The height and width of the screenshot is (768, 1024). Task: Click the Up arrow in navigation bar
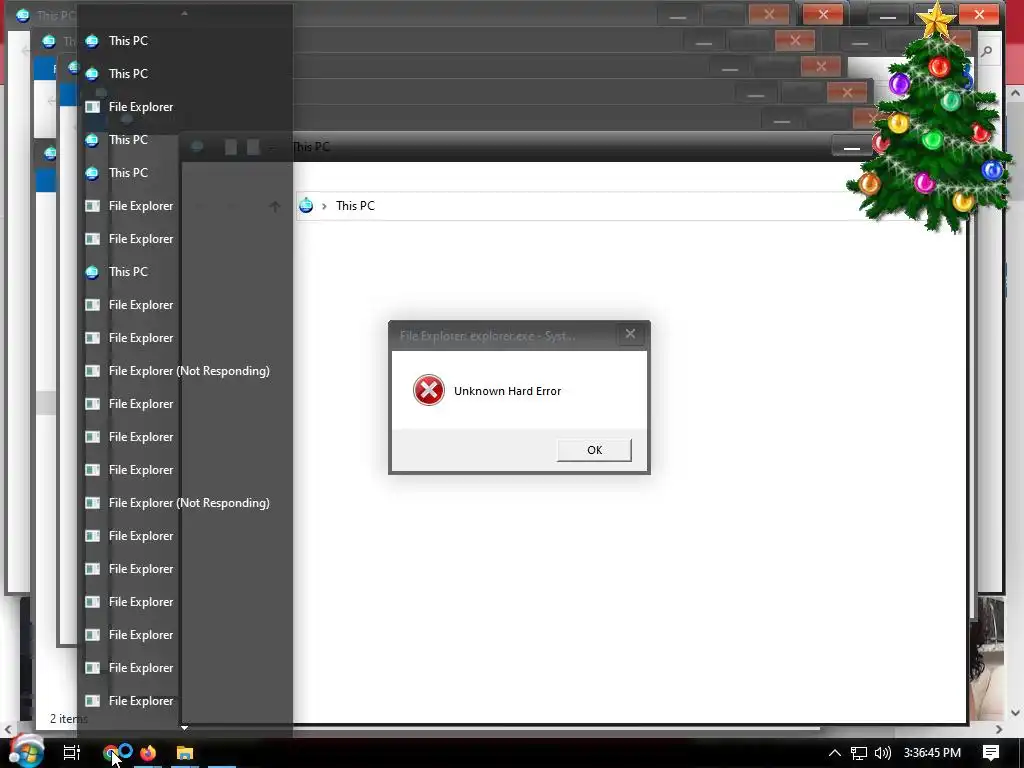click(x=274, y=206)
